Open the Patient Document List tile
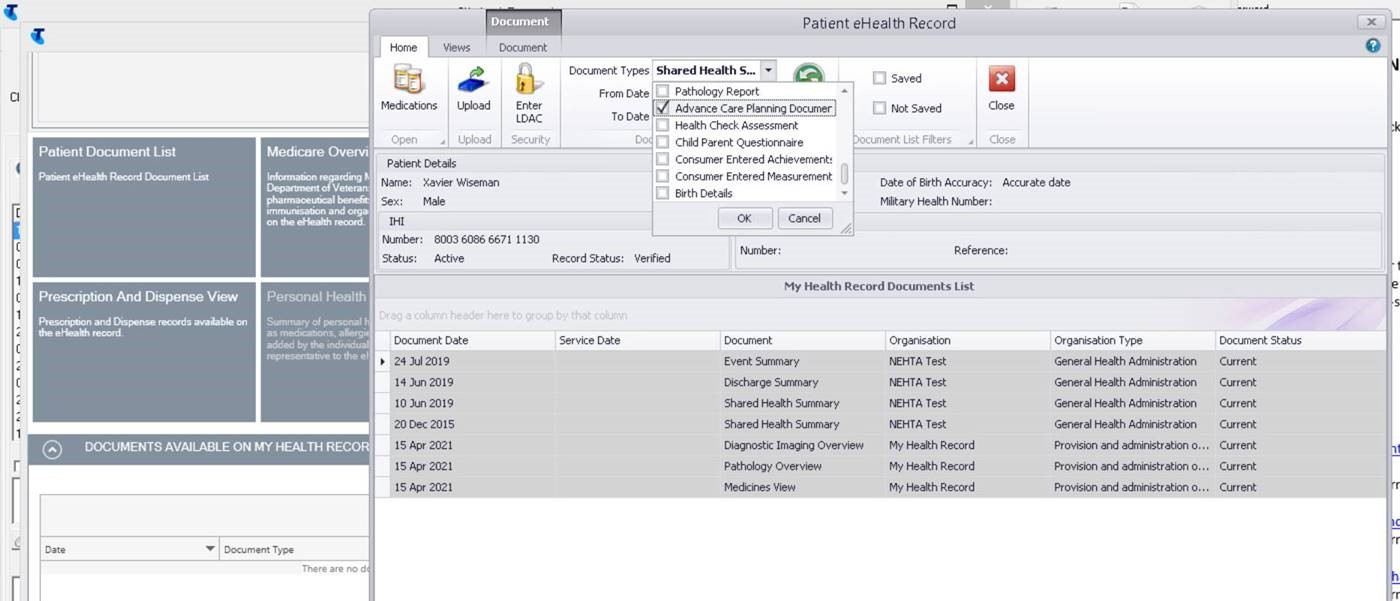Viewport: 1400px width, 601px height. point(144,207)
